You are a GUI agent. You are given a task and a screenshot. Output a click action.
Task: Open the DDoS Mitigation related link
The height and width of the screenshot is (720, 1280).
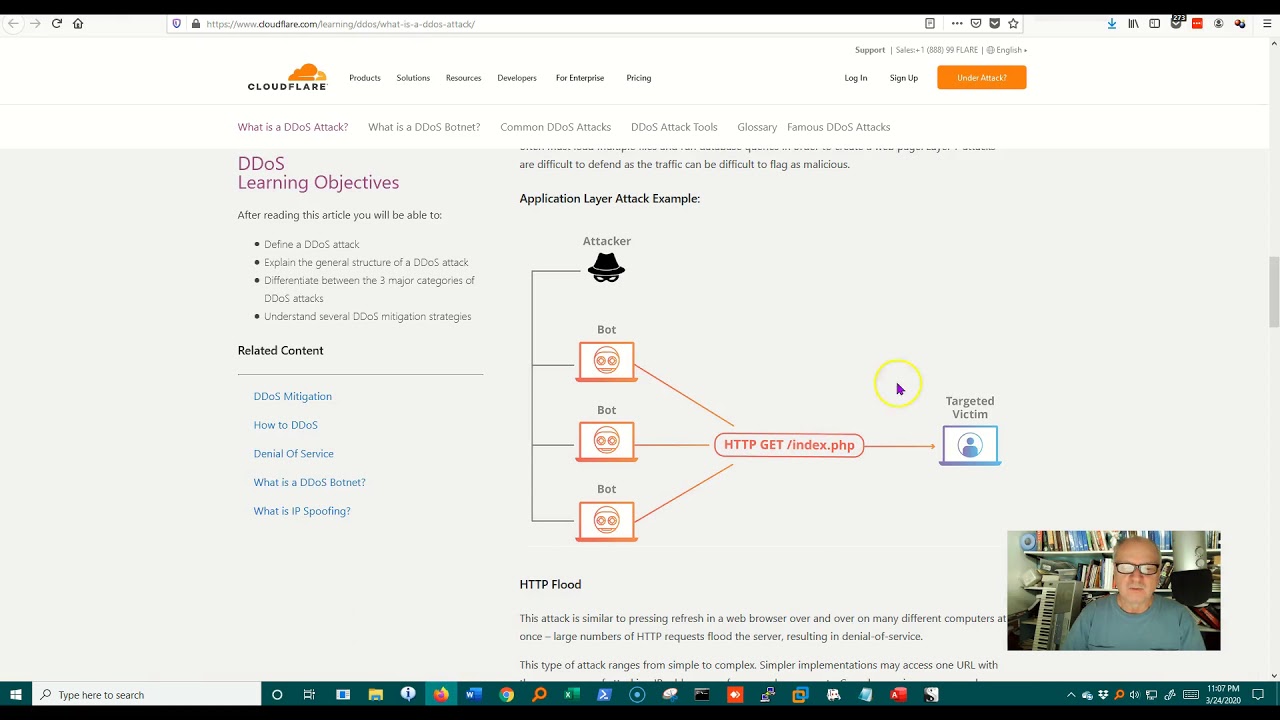point(292,396)
